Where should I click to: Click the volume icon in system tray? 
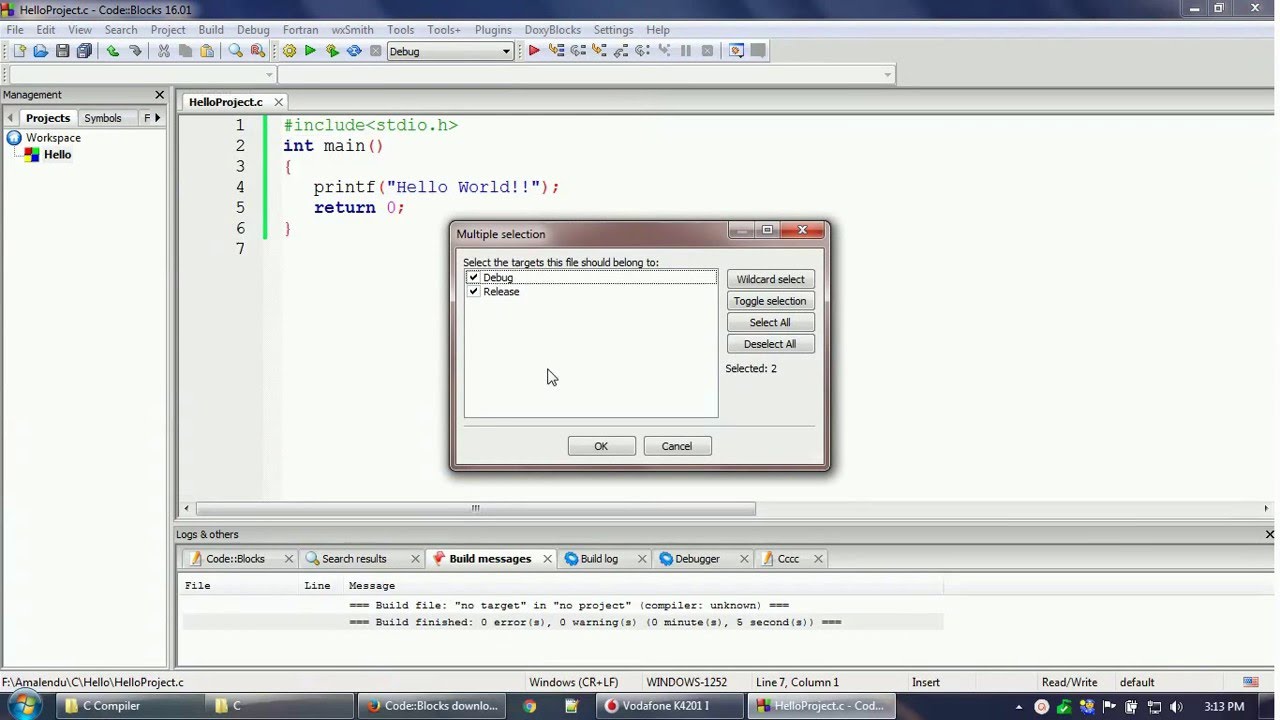[x=1176, y=707]
